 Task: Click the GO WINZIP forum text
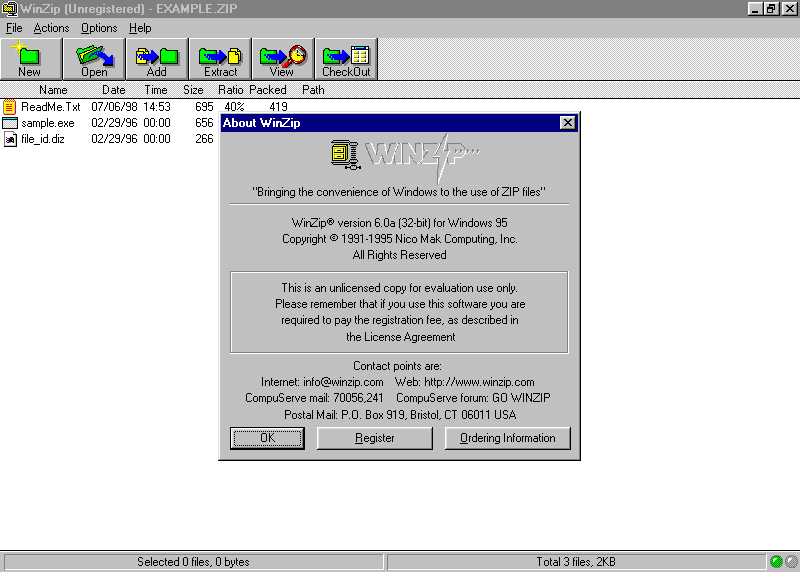[x=521, y=398]
